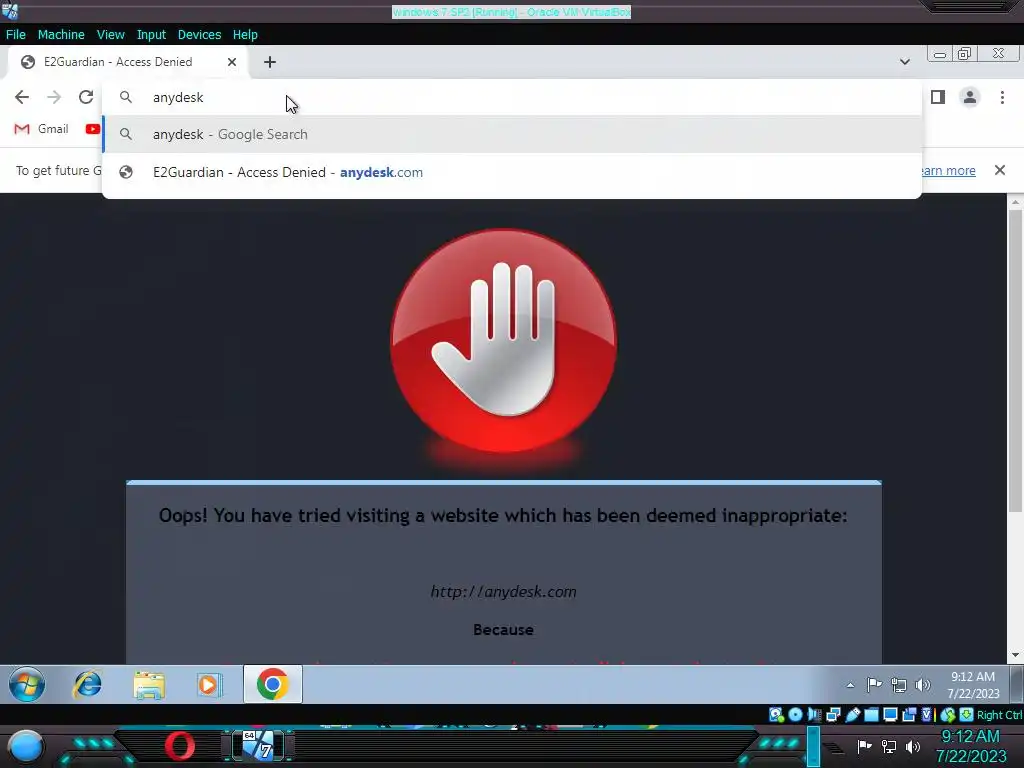This screenshot has width=1024, height=768.
Task: Click the page's vertical scrollbar thumb
Action: click(x=1015, y=361)
